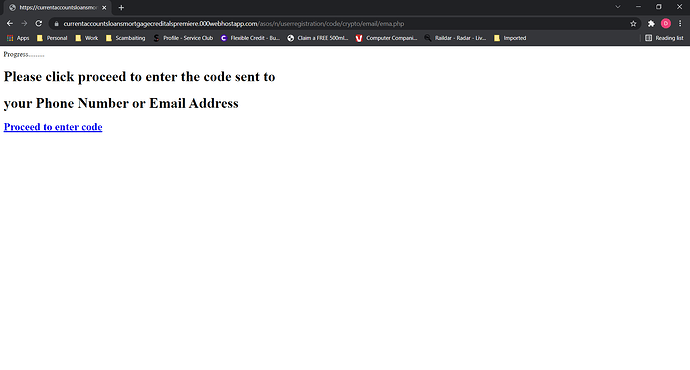Image resolution: width=690 pixels, height=370 pixels.
Task: Open the Extensions puzzle icon
Action: pyautogui.click(x=651, y=24)
